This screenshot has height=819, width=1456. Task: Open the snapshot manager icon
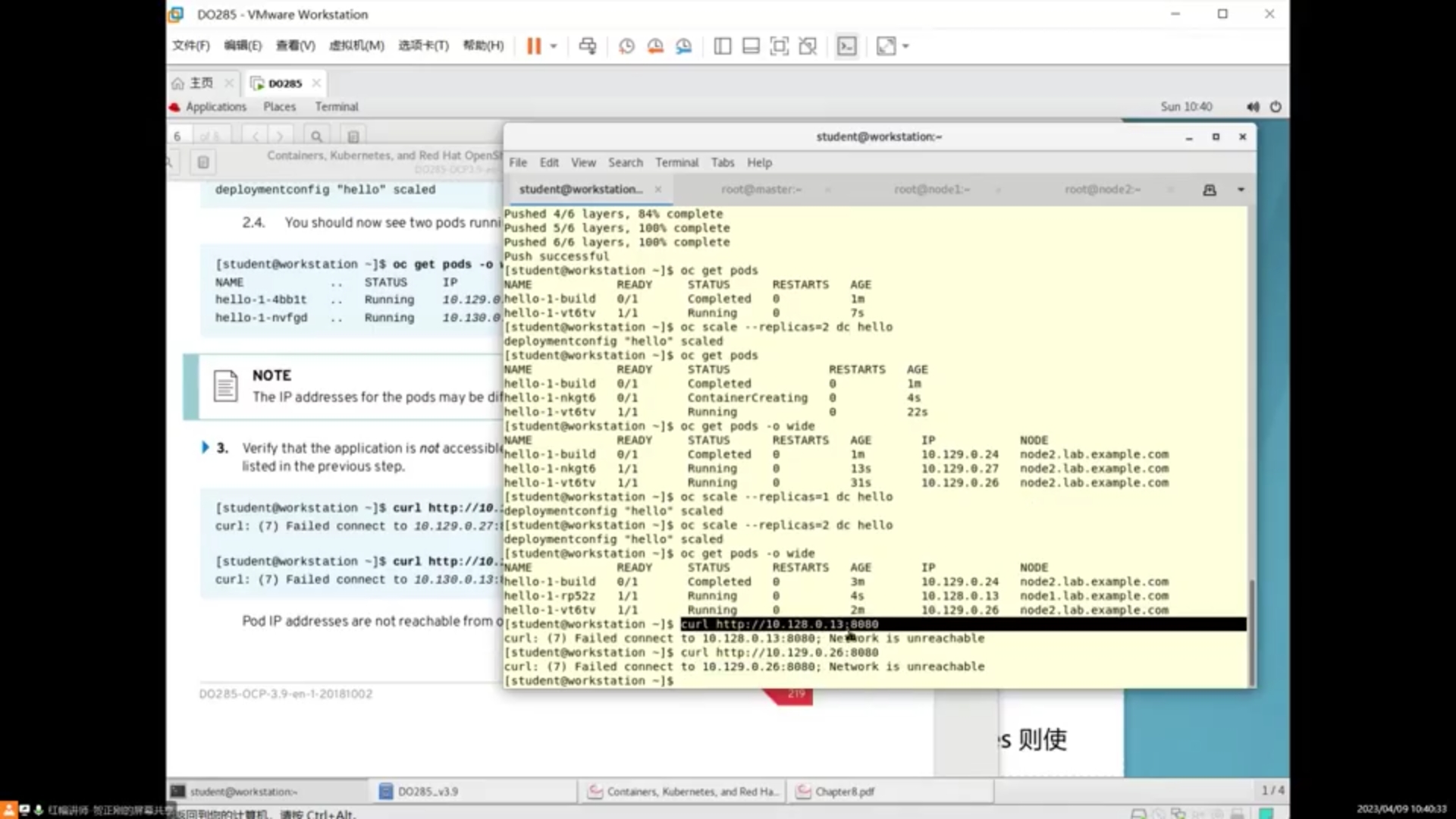pyautogui.click(x=684, y=46)
